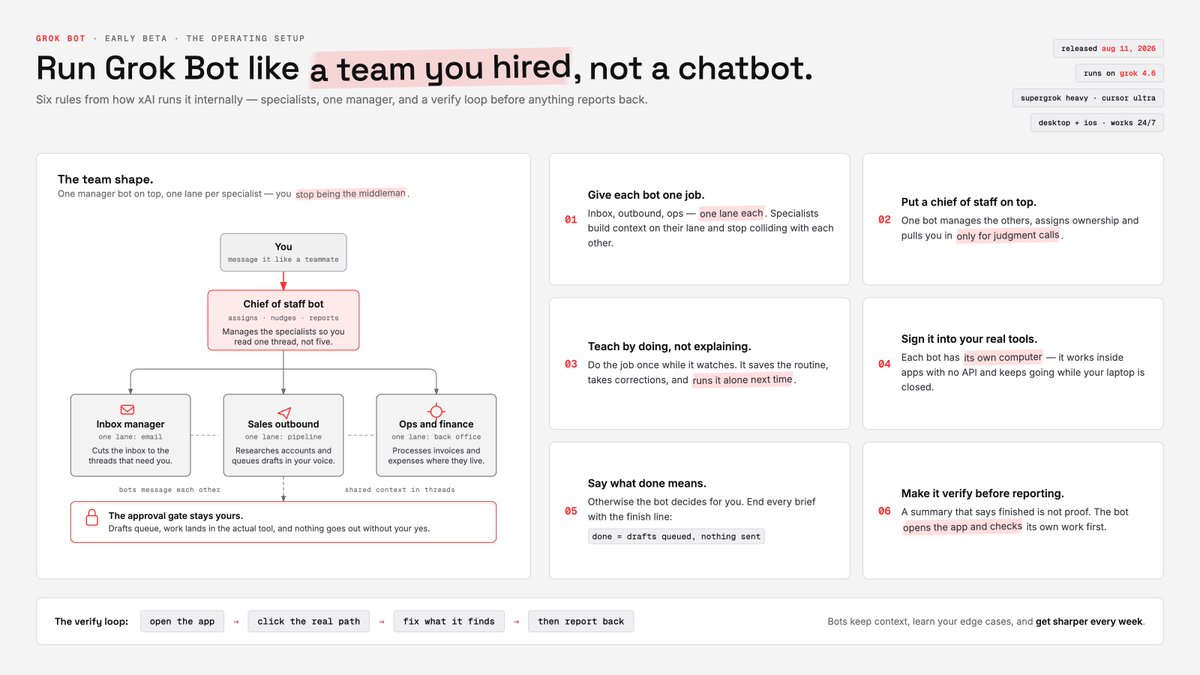Click the 'desktop + ios · works 24/7' tag
The image size is (1200, 675).
click(x=1098, y=123)
